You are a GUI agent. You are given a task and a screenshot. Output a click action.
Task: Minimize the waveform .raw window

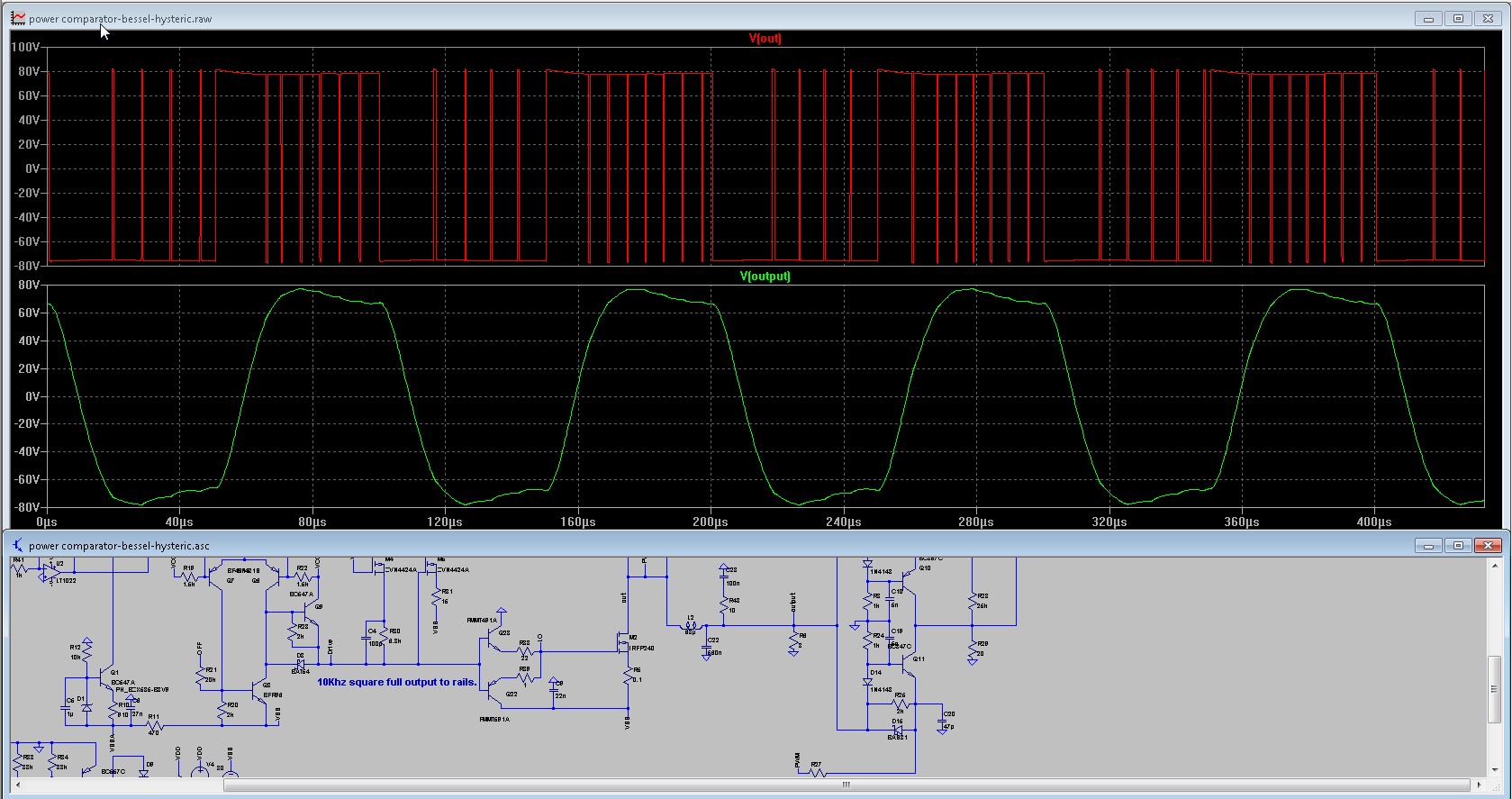click(1428, 18)
